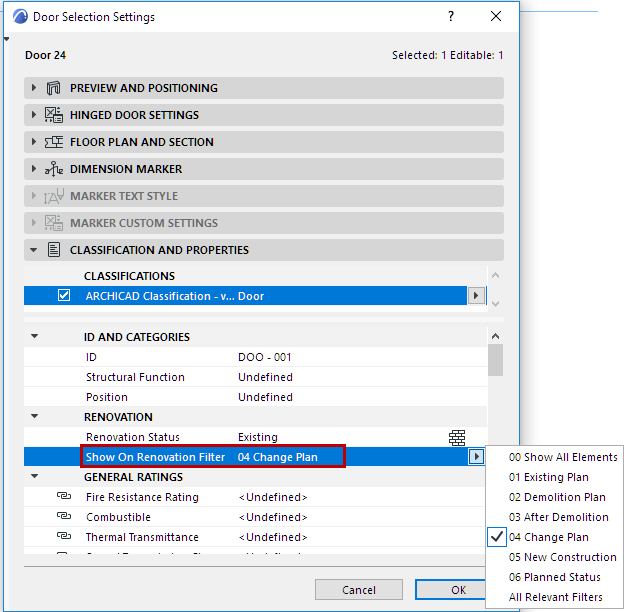Collapse the General Ratings group
The width and height of the screenshot is (627, 612).
(x=35, y=476)
